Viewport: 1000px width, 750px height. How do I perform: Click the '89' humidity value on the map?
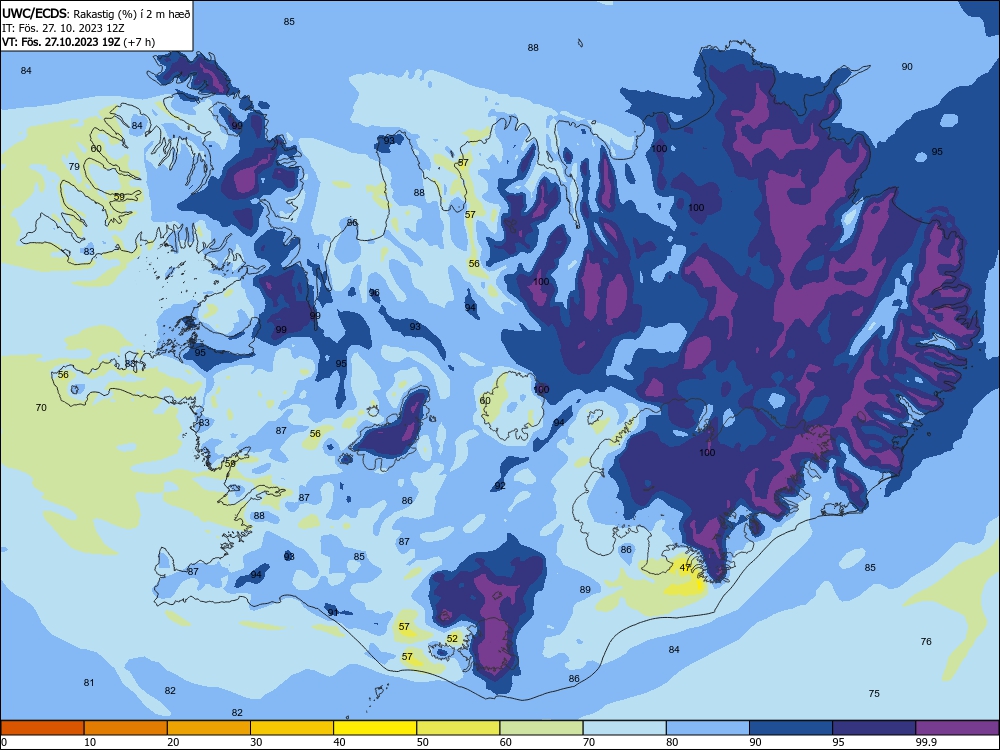pyautogui.click(x=585, y=590)
